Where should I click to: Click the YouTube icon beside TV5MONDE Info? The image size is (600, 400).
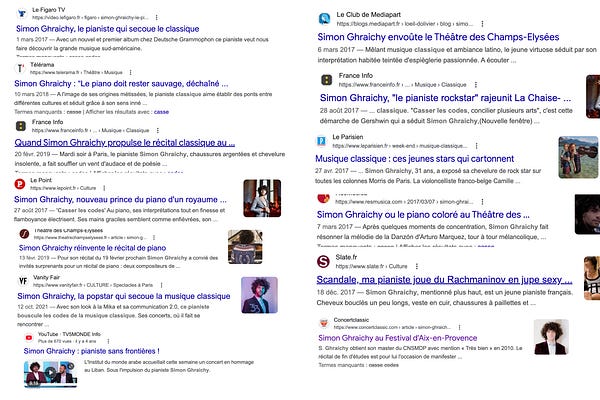click(29, 338)
